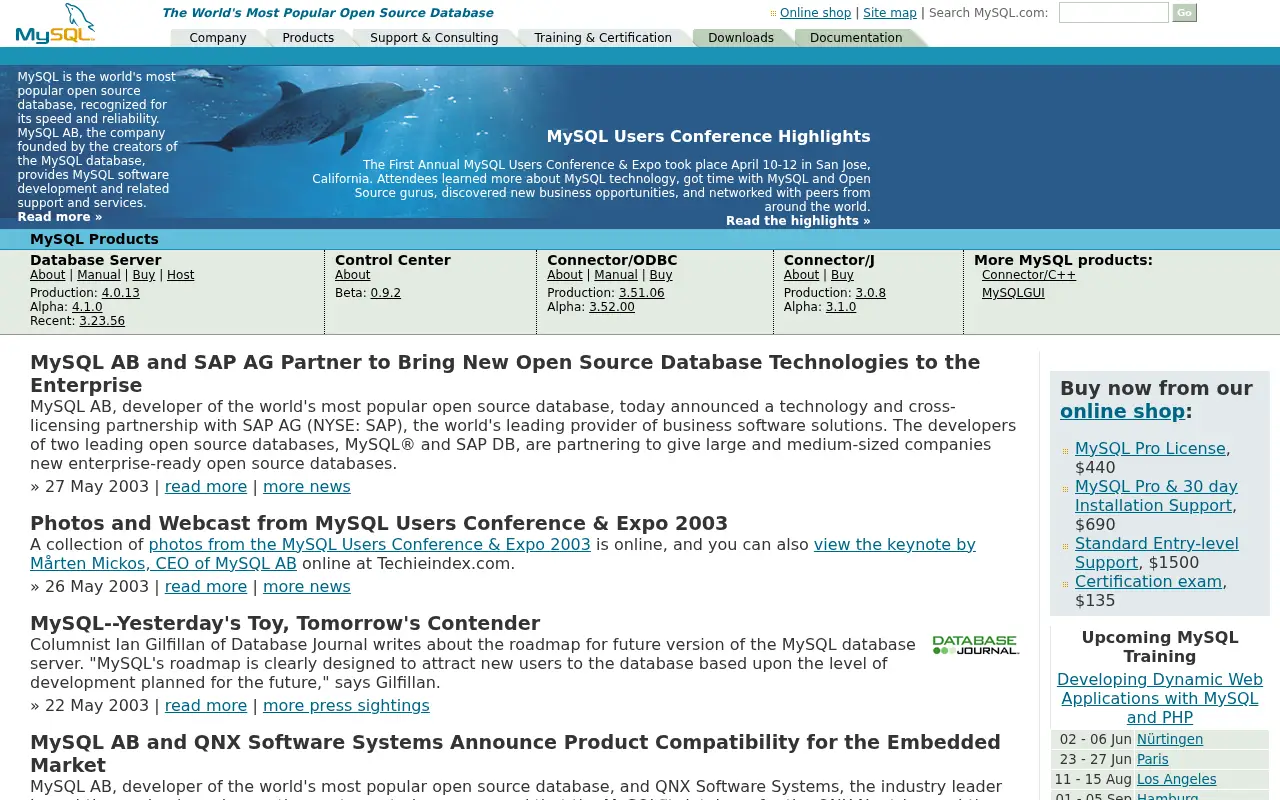Open the Downloads tab
The width and height of the screenshot is (1280, 800).
coord(741,38)
